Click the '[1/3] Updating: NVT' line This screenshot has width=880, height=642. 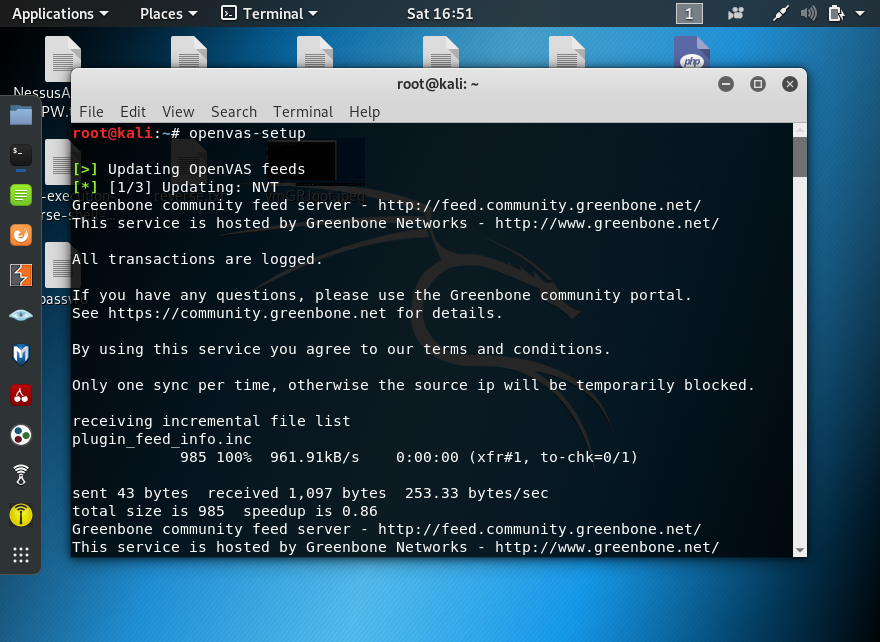pos(175,187)
